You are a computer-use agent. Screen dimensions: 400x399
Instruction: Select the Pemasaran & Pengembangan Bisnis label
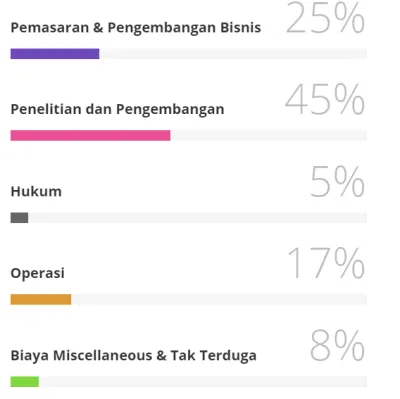pyautogui.click(x=136, y=28)
